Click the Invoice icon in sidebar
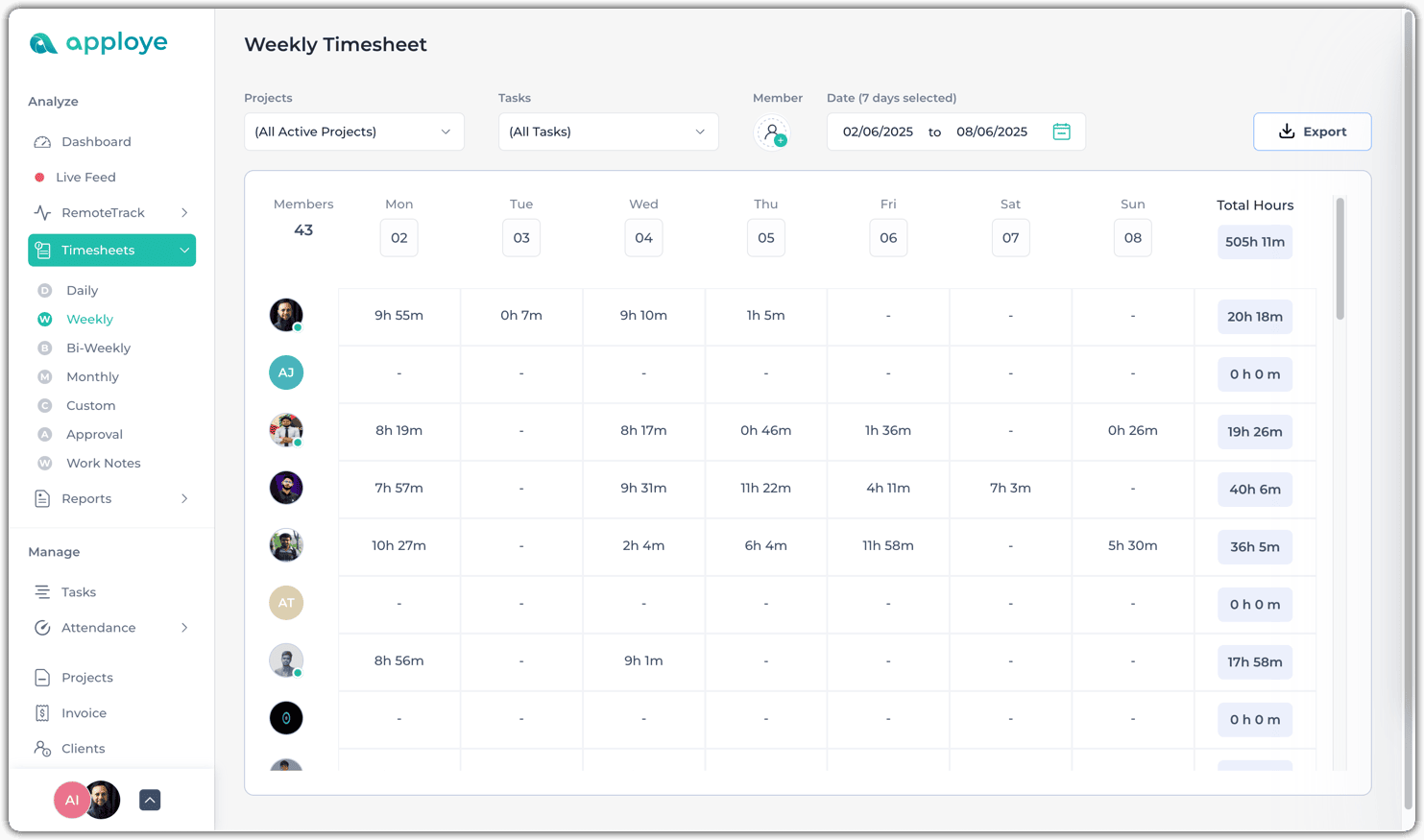This screenshot has width=1424, height=840. click(x=42, y=713)
